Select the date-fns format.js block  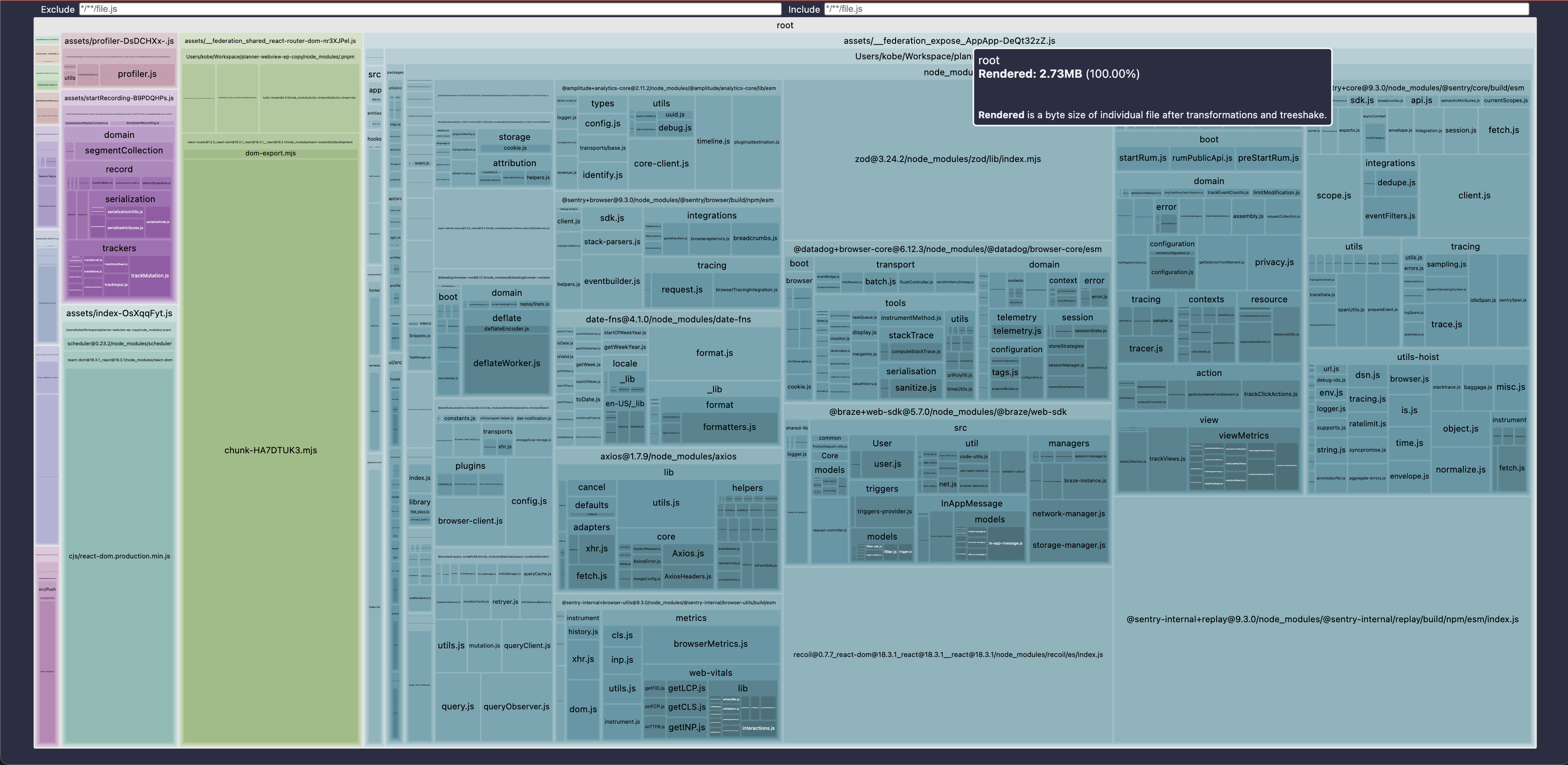click(x=714, y=353)
